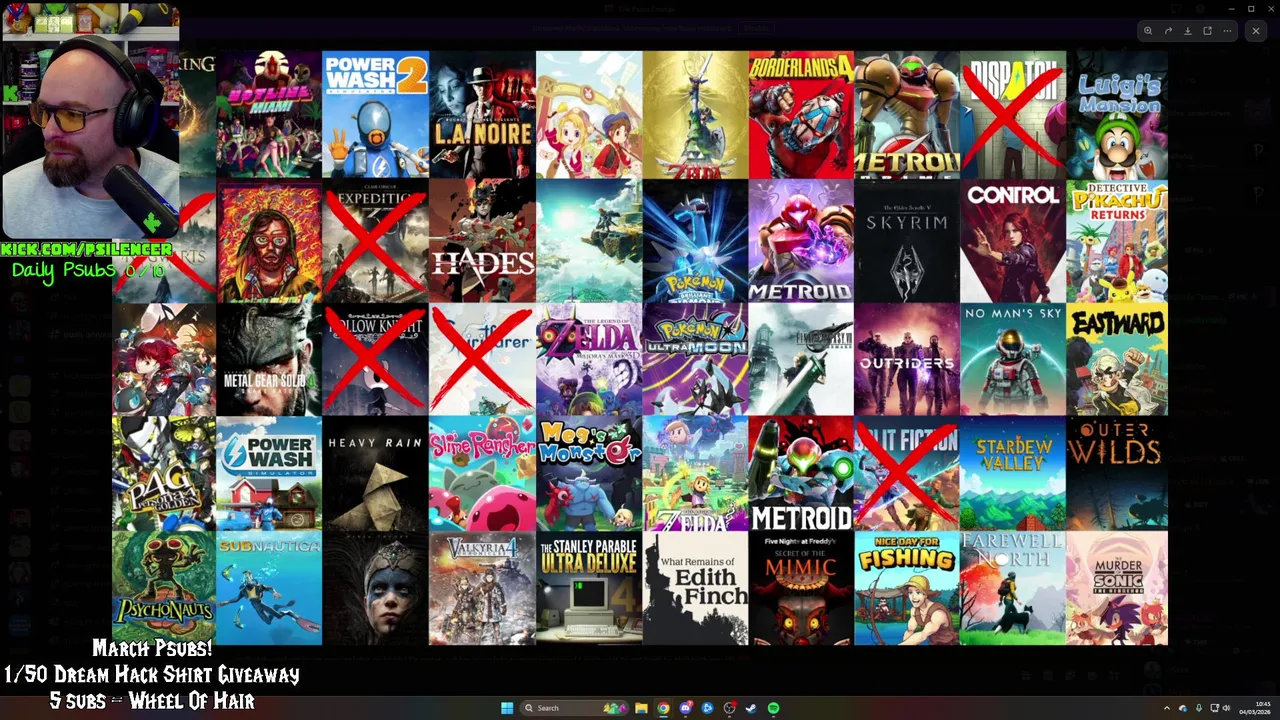The width and height of the screenshot is (1280, 720).
Task: Show hidden system tray icons
Action: pyautogui.click(x=1166, y=708)
